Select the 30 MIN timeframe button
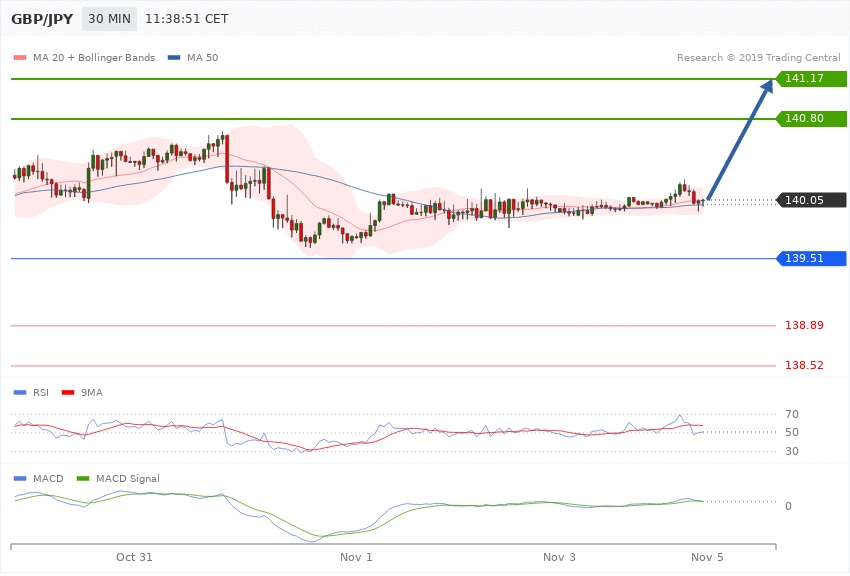 (110, 19)
